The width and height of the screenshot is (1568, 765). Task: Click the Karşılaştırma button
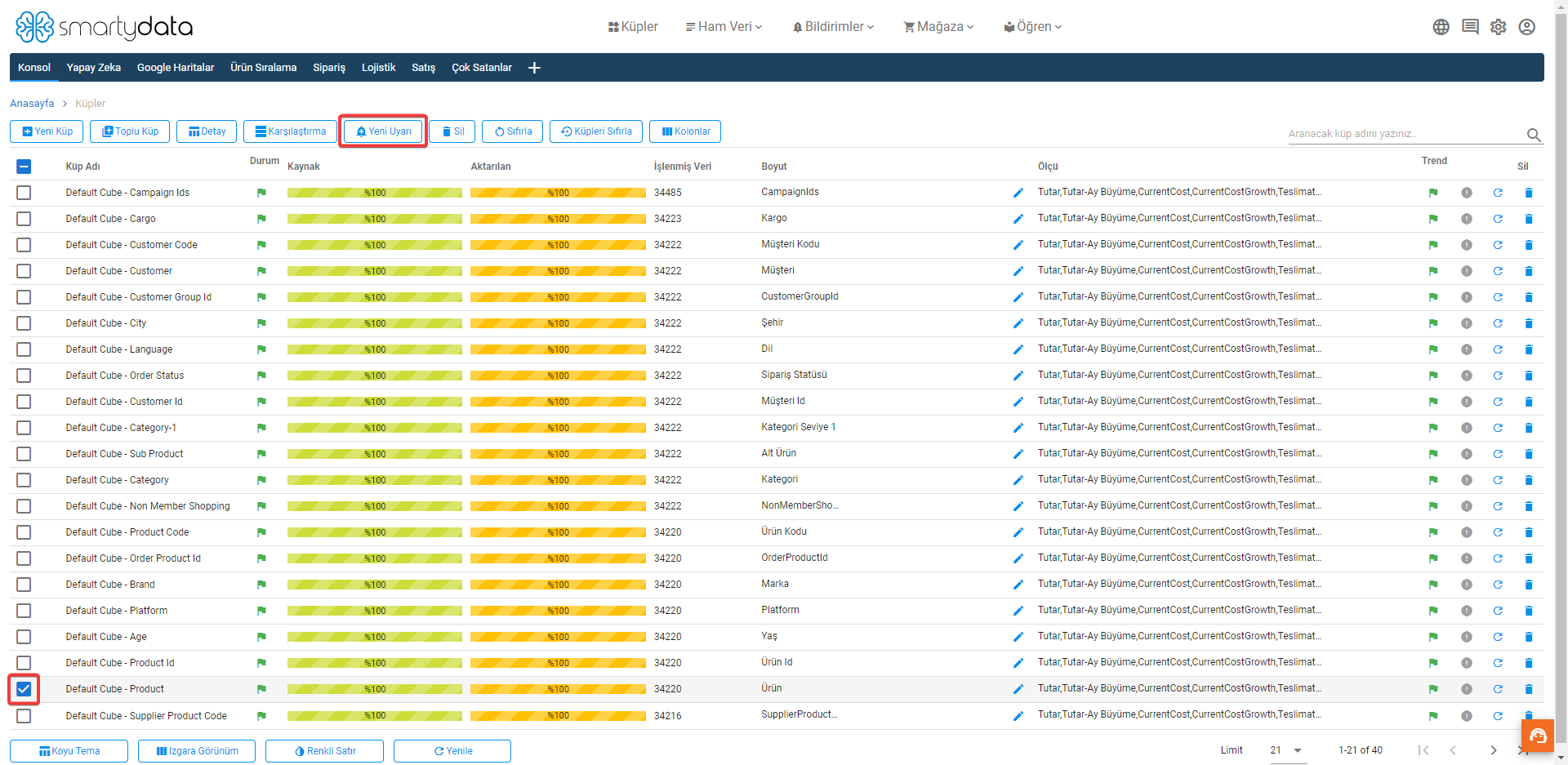290,131
